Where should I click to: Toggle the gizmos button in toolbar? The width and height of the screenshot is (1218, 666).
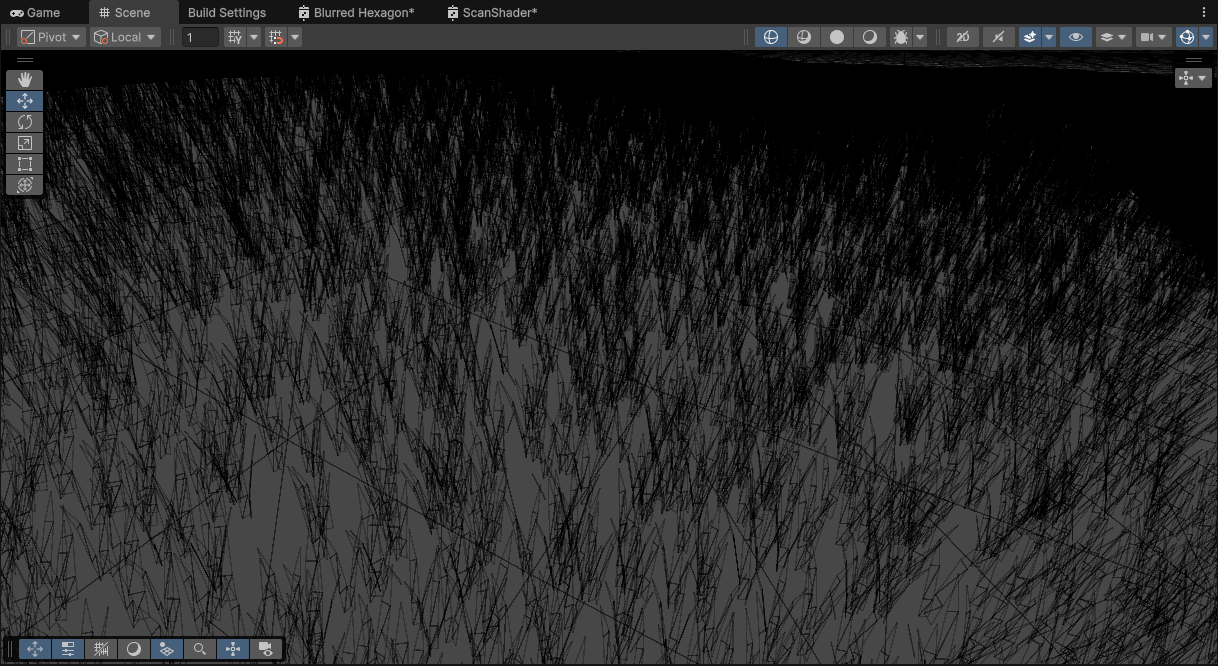point(1187,37)
